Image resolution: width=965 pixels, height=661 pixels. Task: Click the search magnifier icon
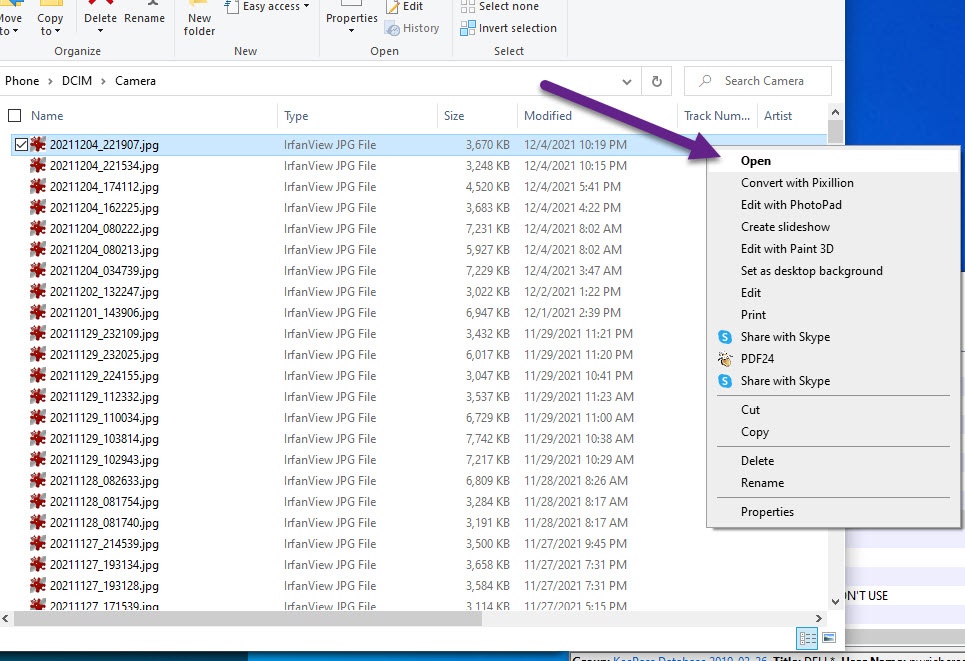click(x=705, y=81)
